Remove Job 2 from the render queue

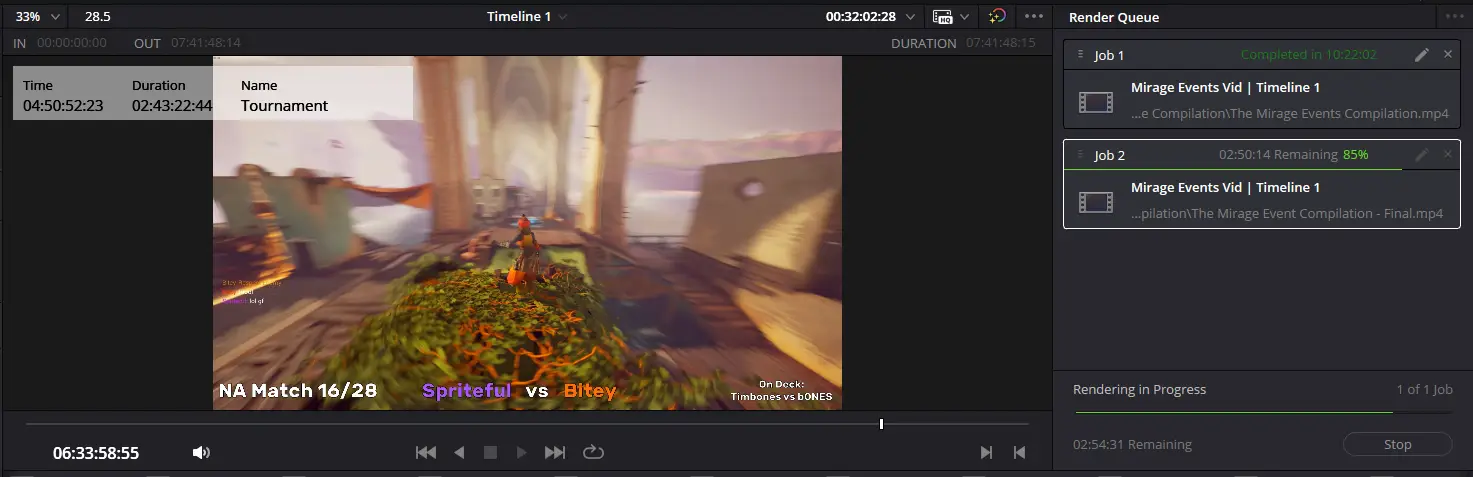click(x=1447, y=155)
